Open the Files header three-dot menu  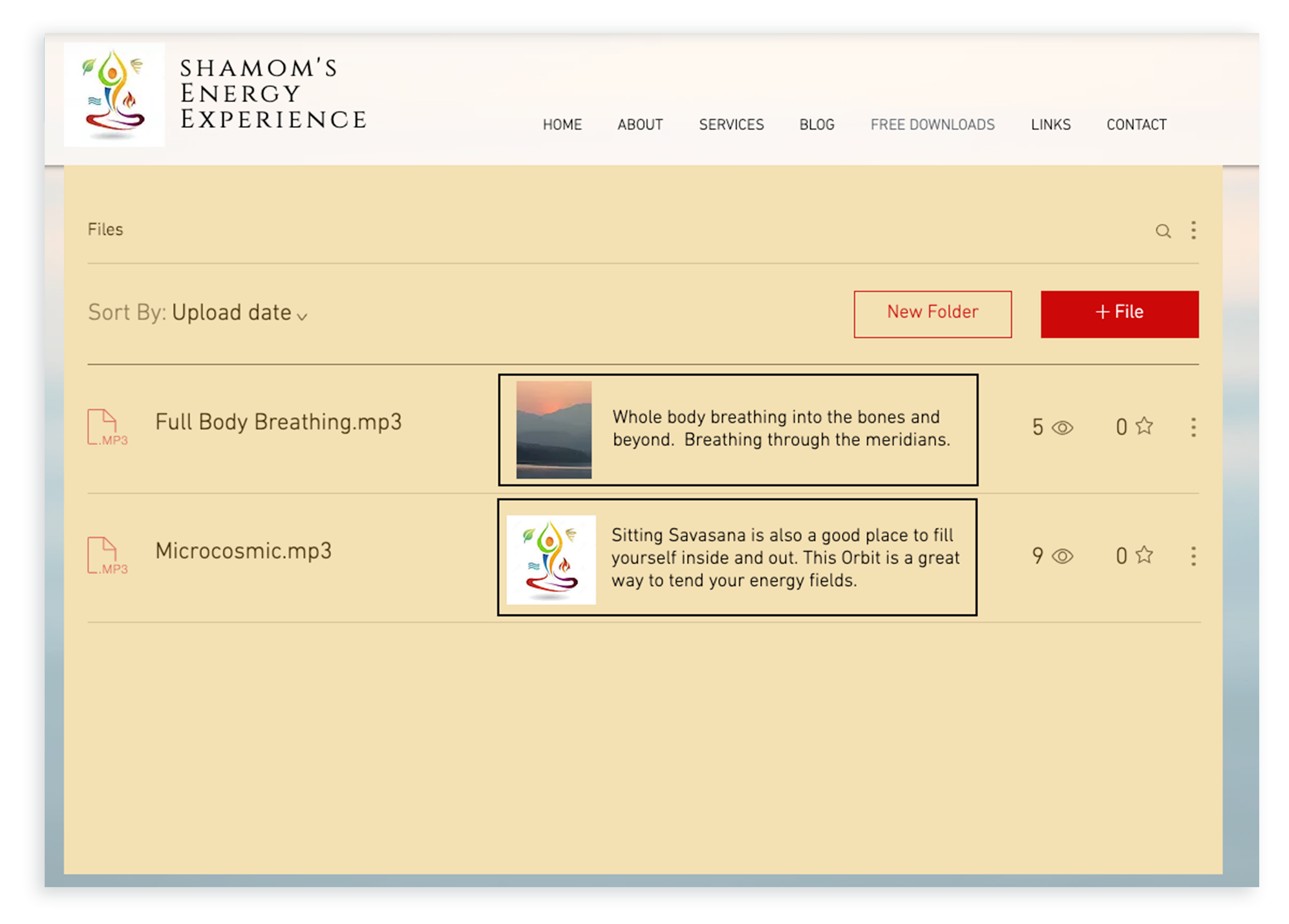(x=1193, y=230)
